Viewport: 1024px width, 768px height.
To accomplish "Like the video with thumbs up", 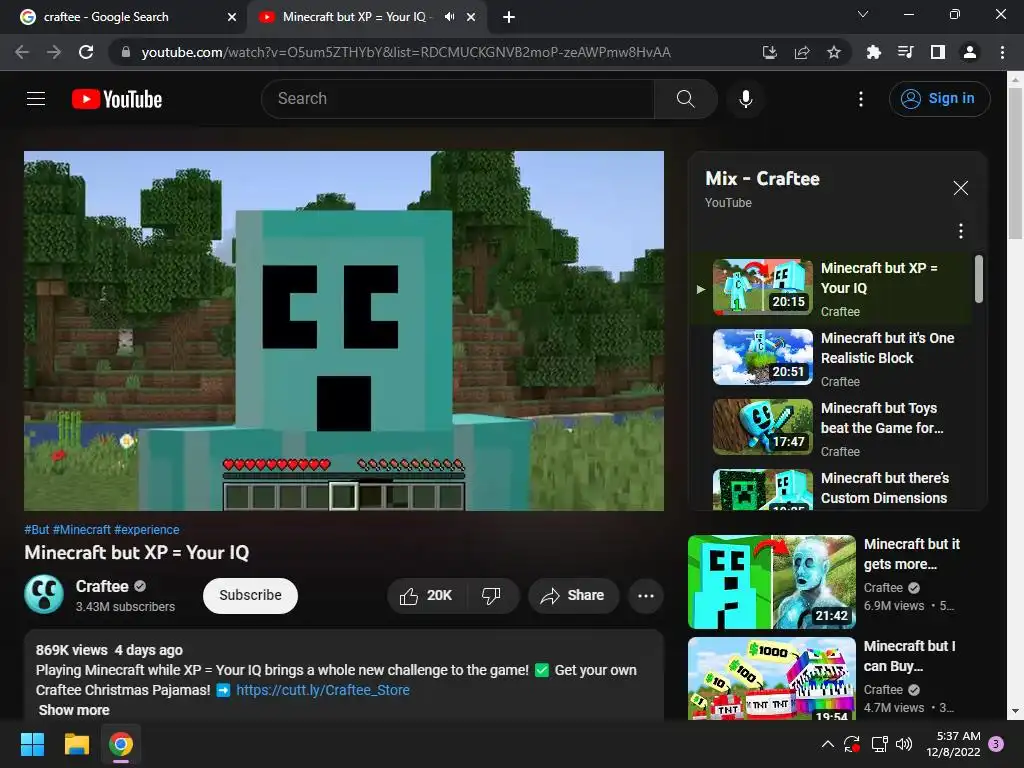I will coord(426,596).
